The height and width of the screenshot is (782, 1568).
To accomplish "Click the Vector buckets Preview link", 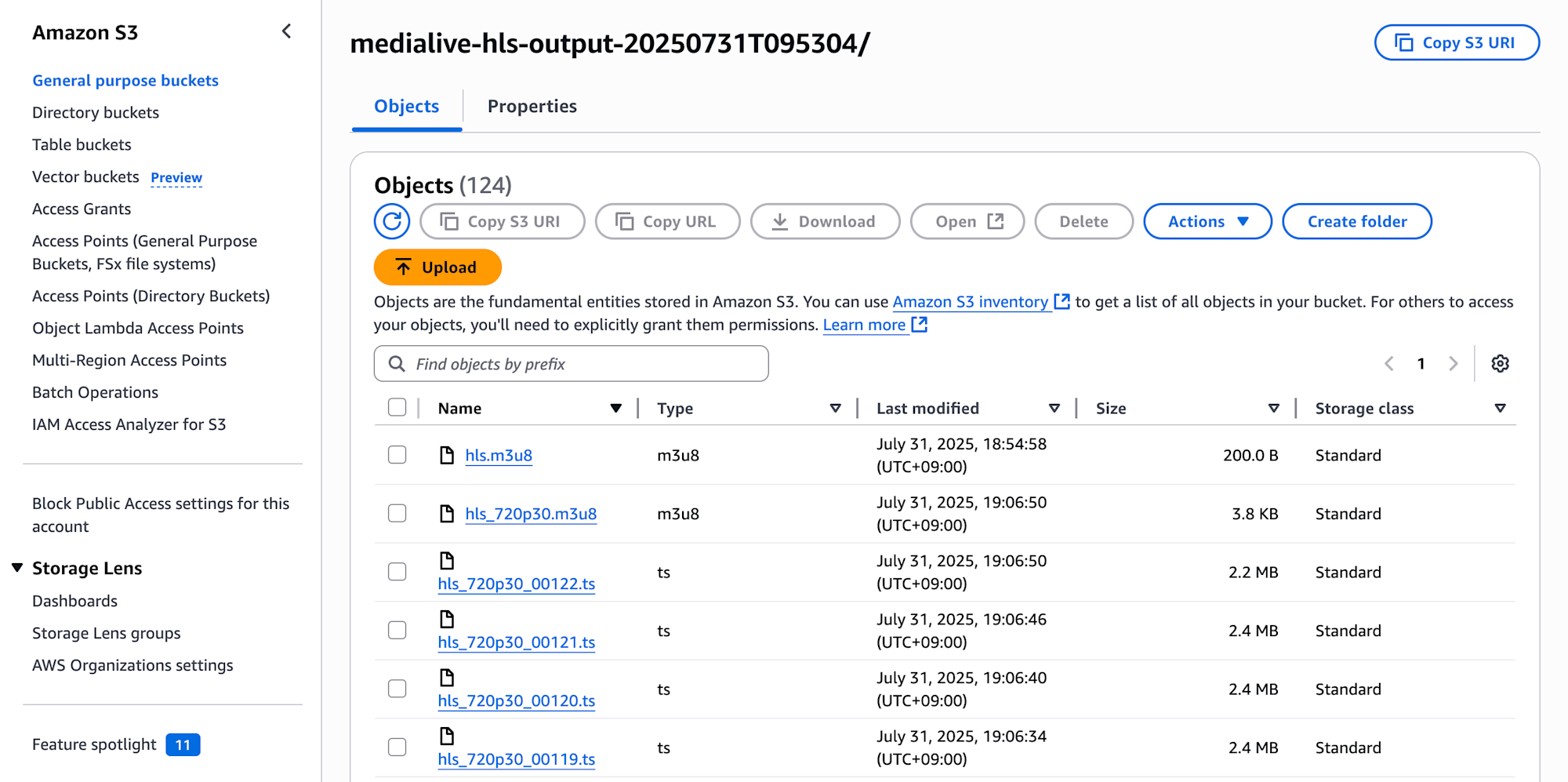I will tap(176, 177).
